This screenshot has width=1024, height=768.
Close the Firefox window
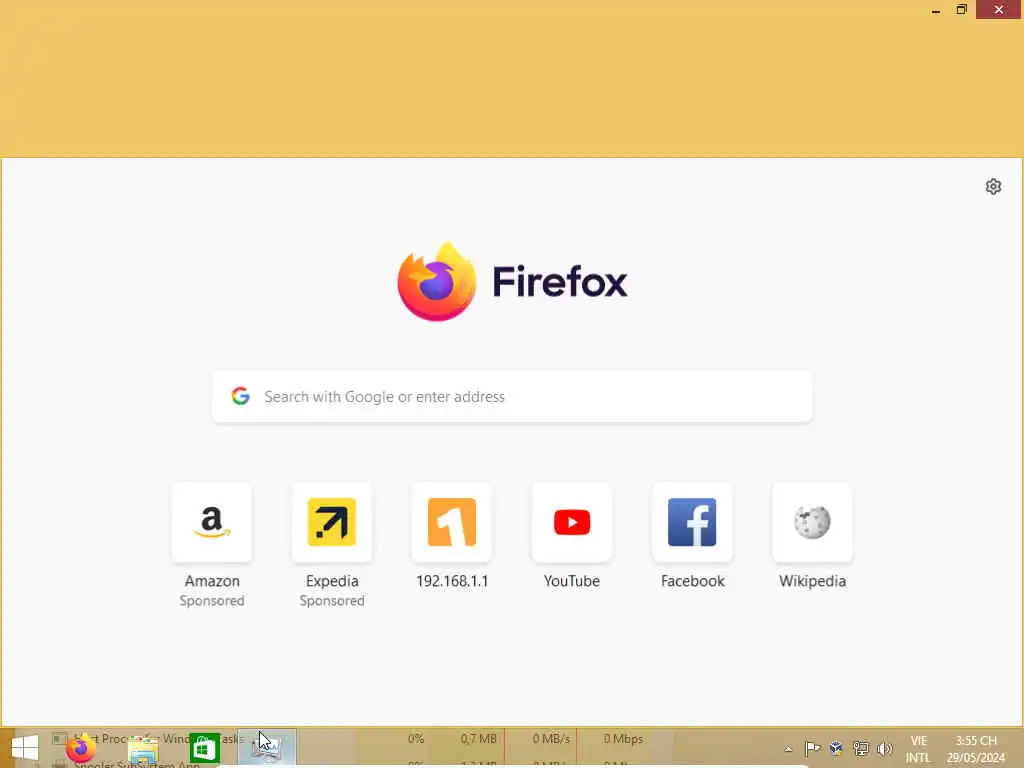coord(999,9)
